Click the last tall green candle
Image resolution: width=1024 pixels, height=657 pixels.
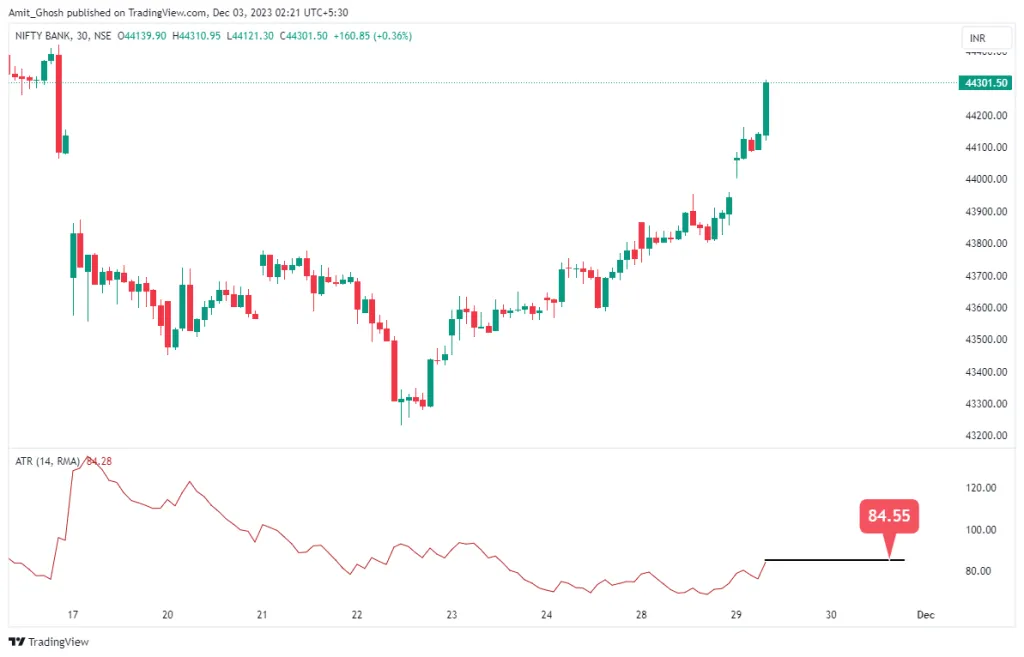point(766,108)
